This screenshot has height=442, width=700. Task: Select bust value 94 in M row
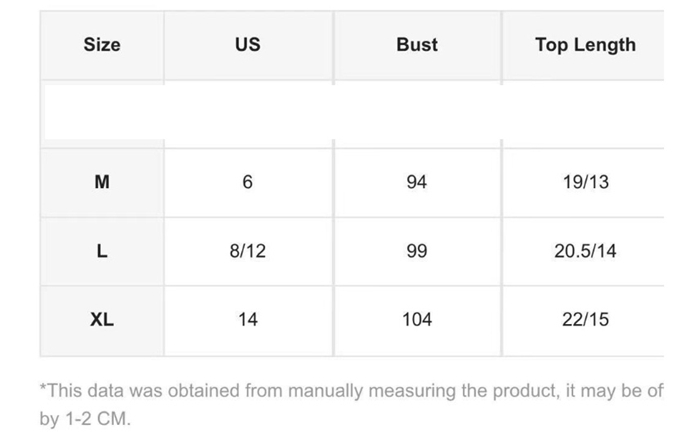(417, 182)
